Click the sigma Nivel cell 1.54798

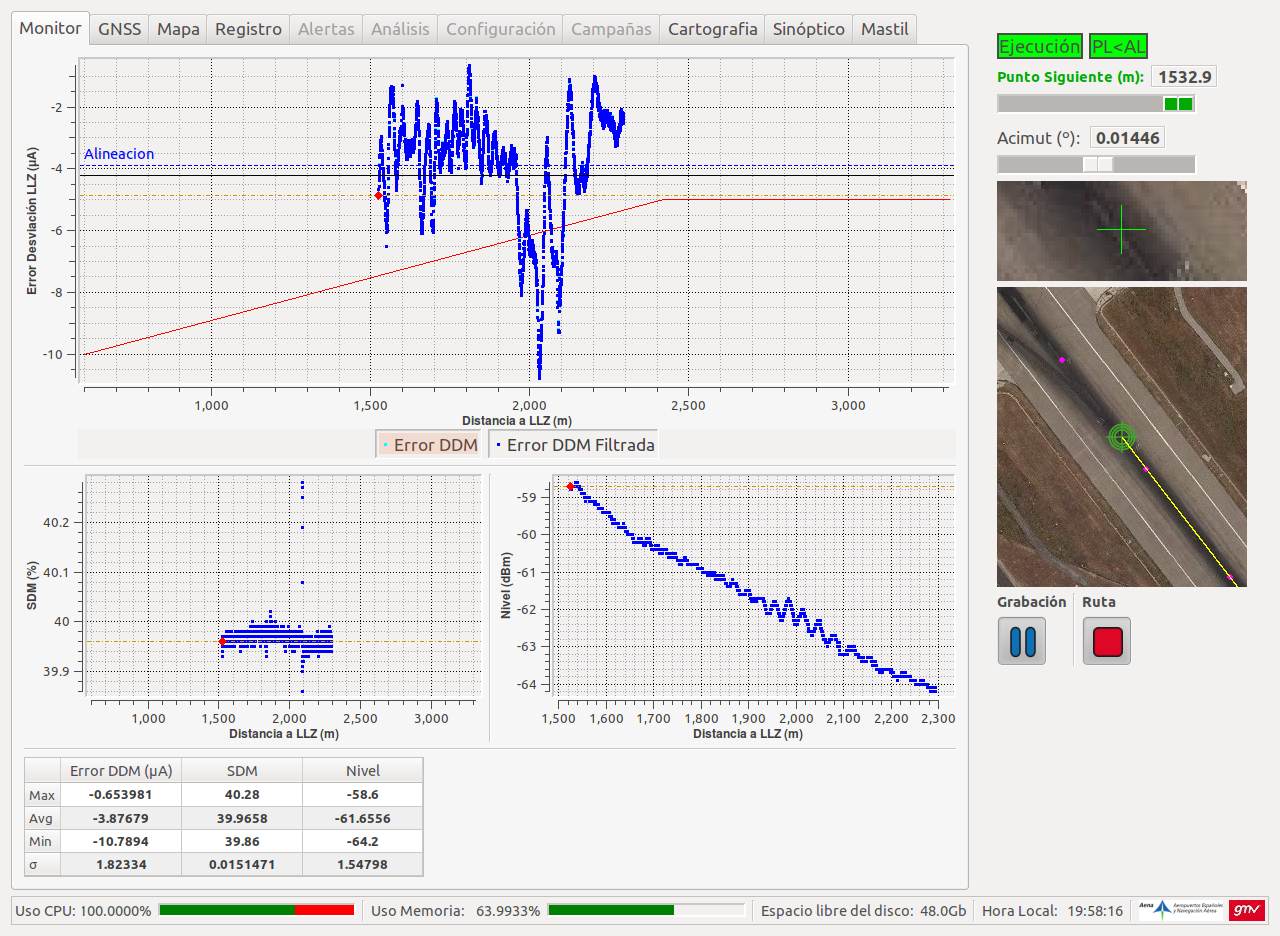[363, 864]
